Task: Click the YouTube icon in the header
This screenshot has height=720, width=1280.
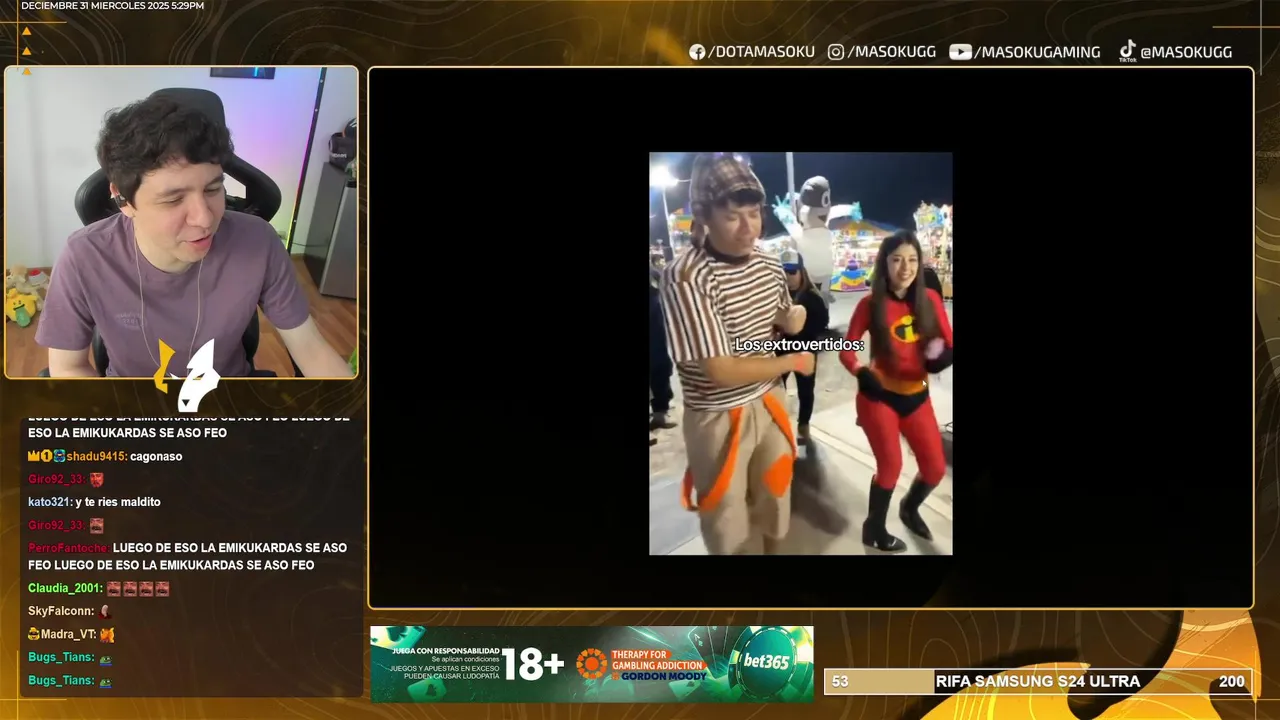Action: click(x=960, y=52)
